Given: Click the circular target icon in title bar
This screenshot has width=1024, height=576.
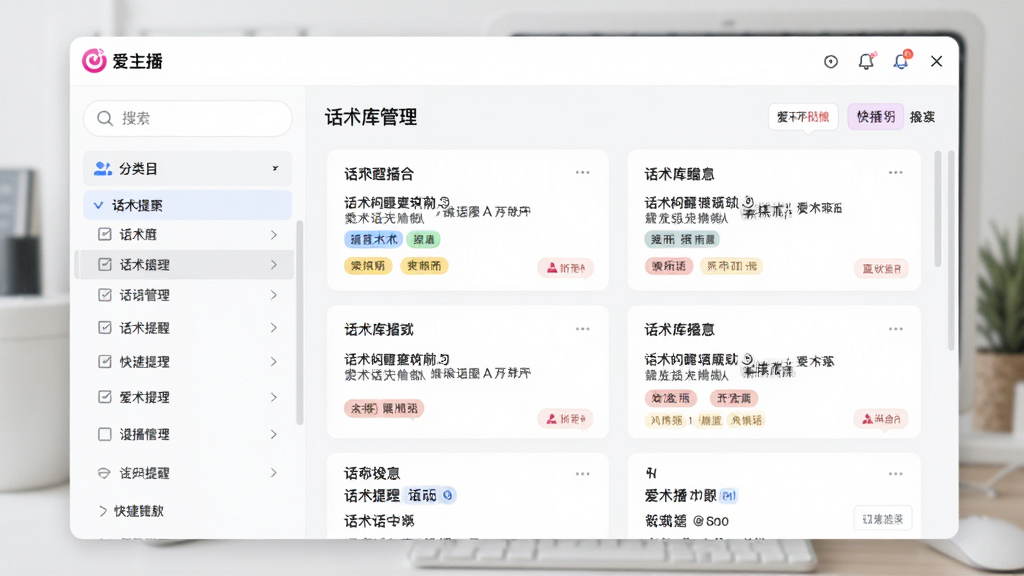Looking at the screenshot, I should pyautogui.click(x=831, y=61).
